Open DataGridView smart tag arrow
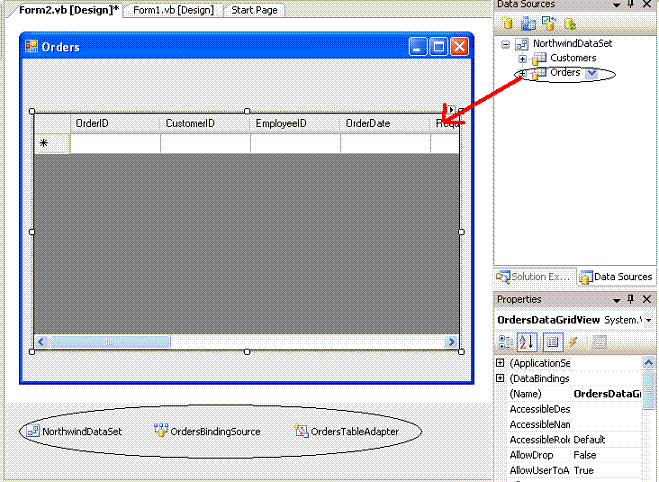 tap(451, 110)
